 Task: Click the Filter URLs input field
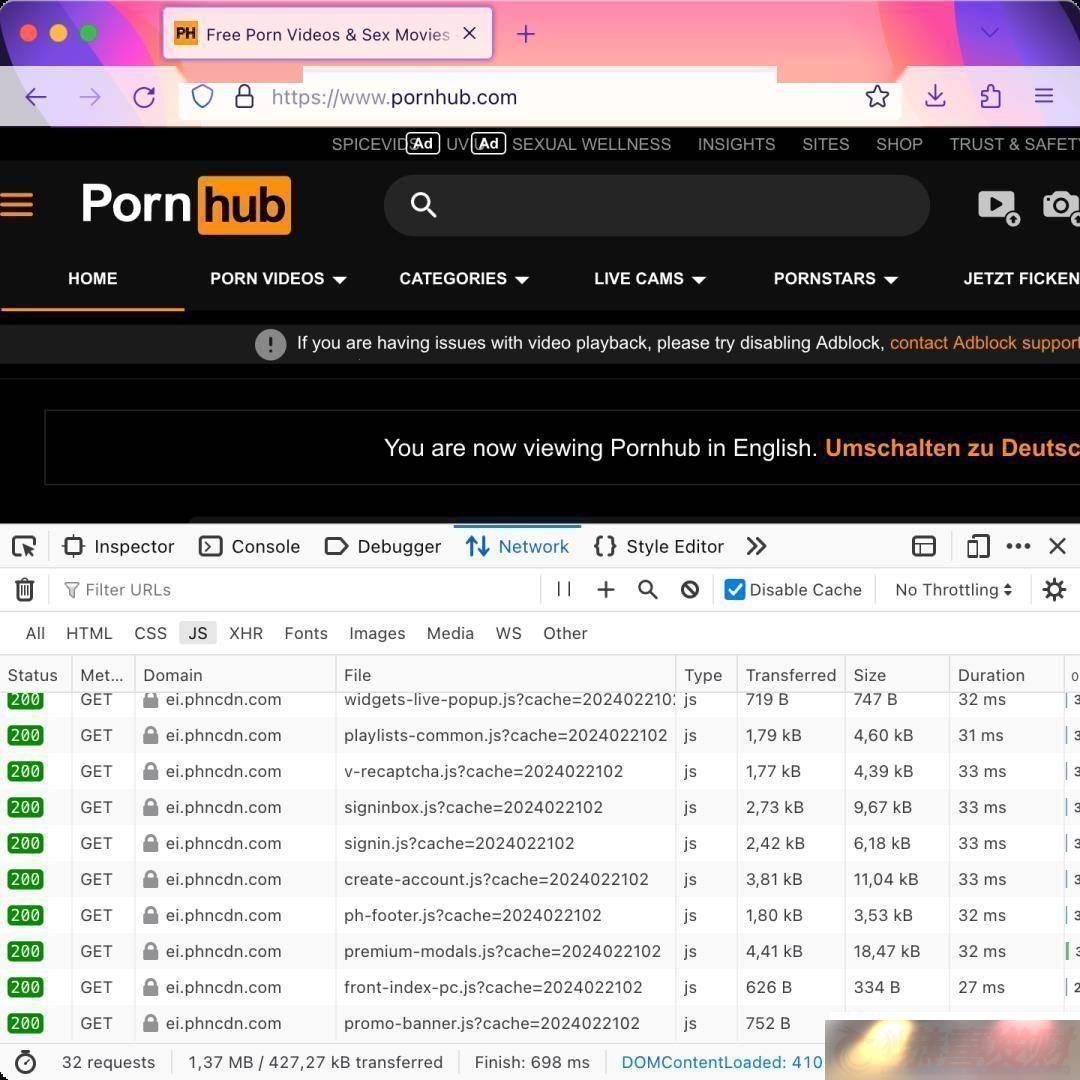tap(299, 590)
